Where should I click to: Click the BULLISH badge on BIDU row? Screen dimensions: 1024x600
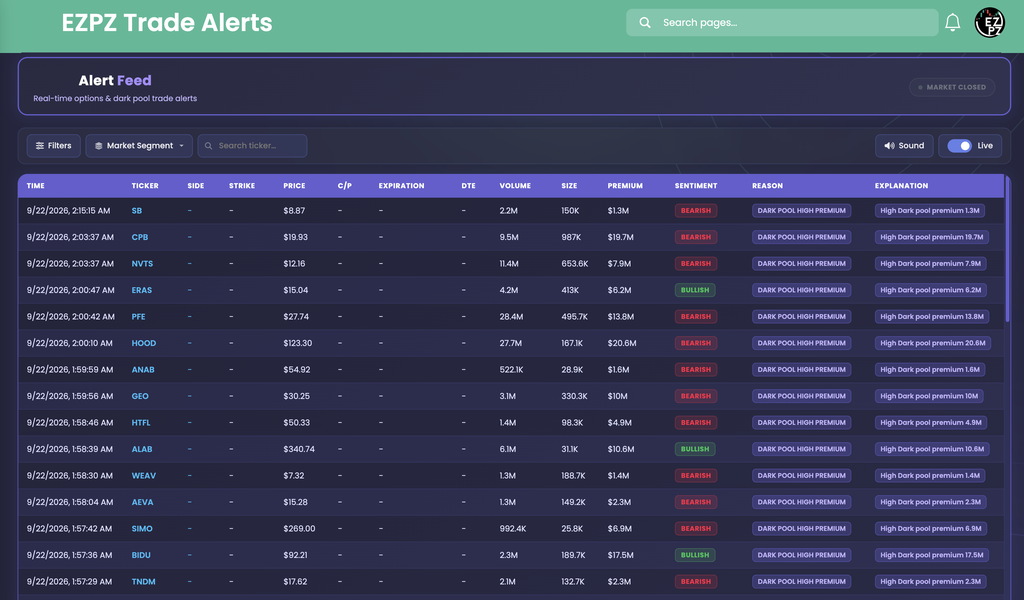coord(695,555)
